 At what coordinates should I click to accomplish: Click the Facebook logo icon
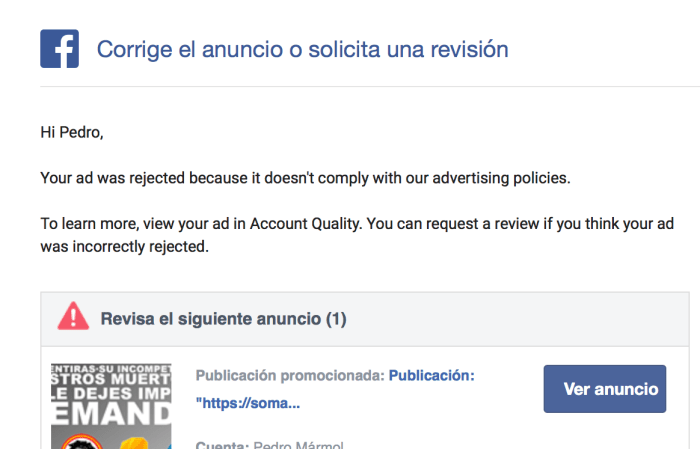(59, 49)
